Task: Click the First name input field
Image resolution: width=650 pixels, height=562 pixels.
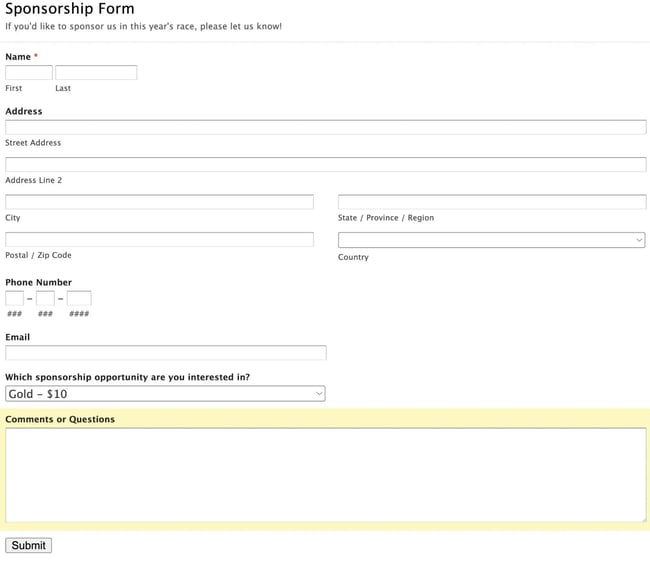Action: (29, 73)
